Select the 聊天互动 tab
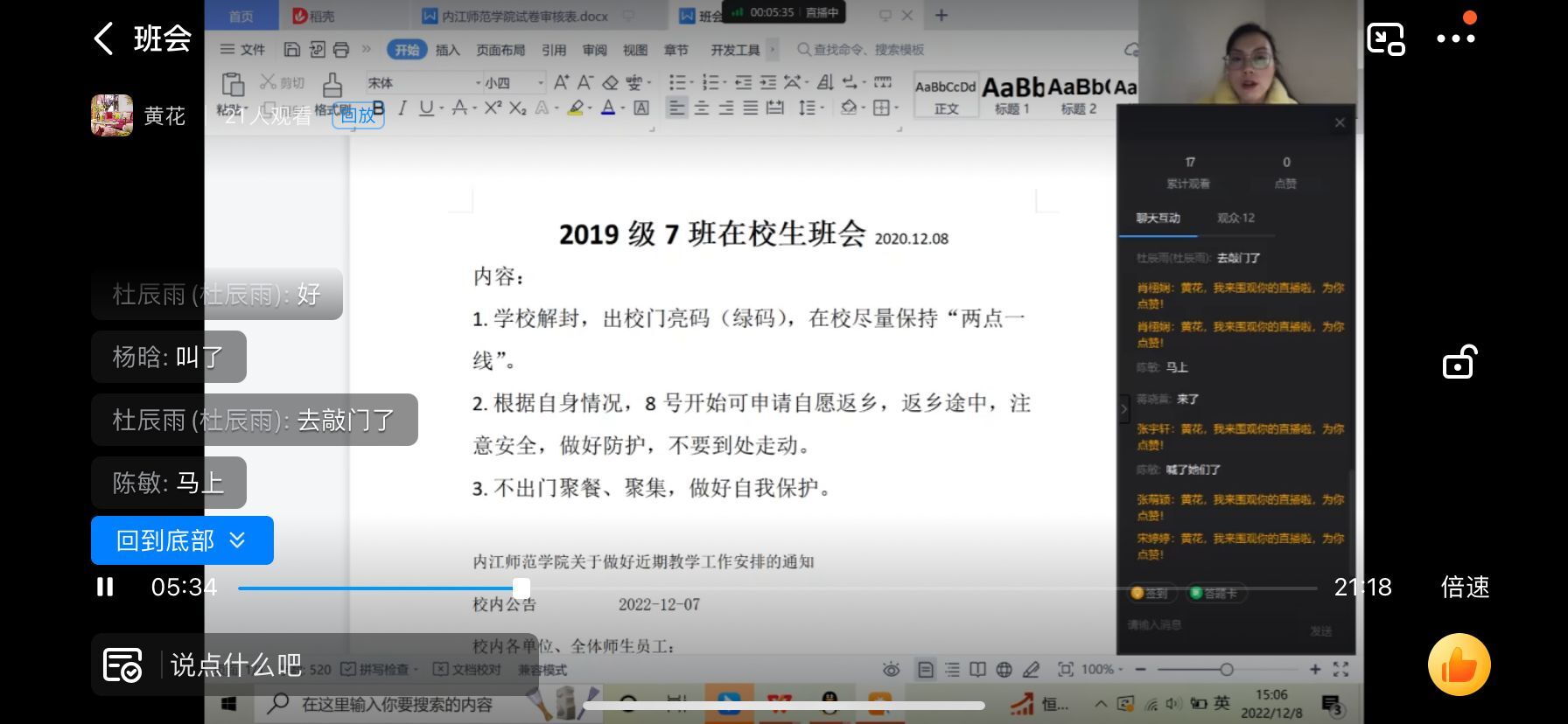Screen dimensions: 1568x724 tap(1158, 218)
